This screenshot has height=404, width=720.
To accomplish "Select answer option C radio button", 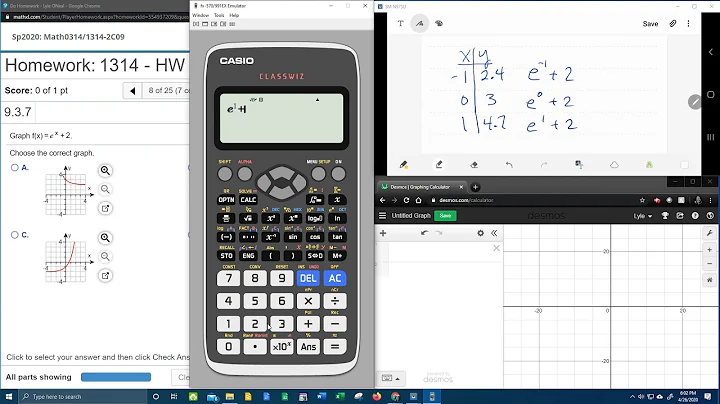I will click(15, 235).
